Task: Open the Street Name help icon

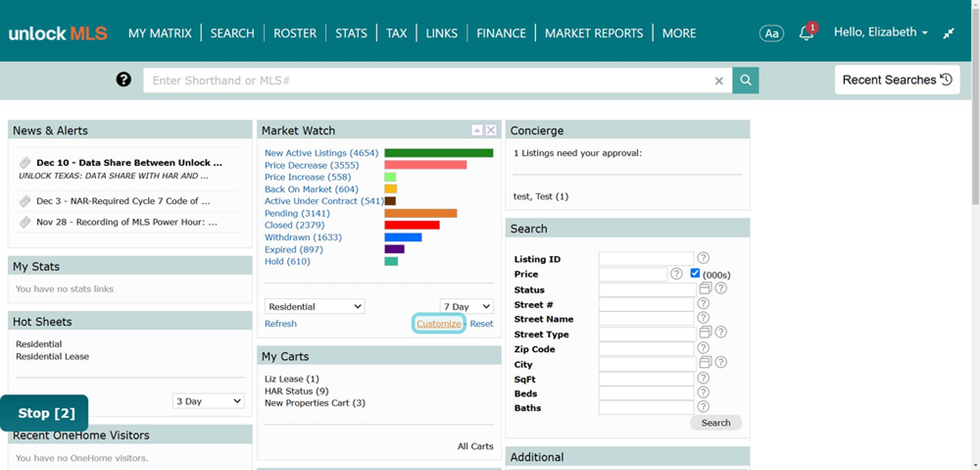Action: click(703, 318)
